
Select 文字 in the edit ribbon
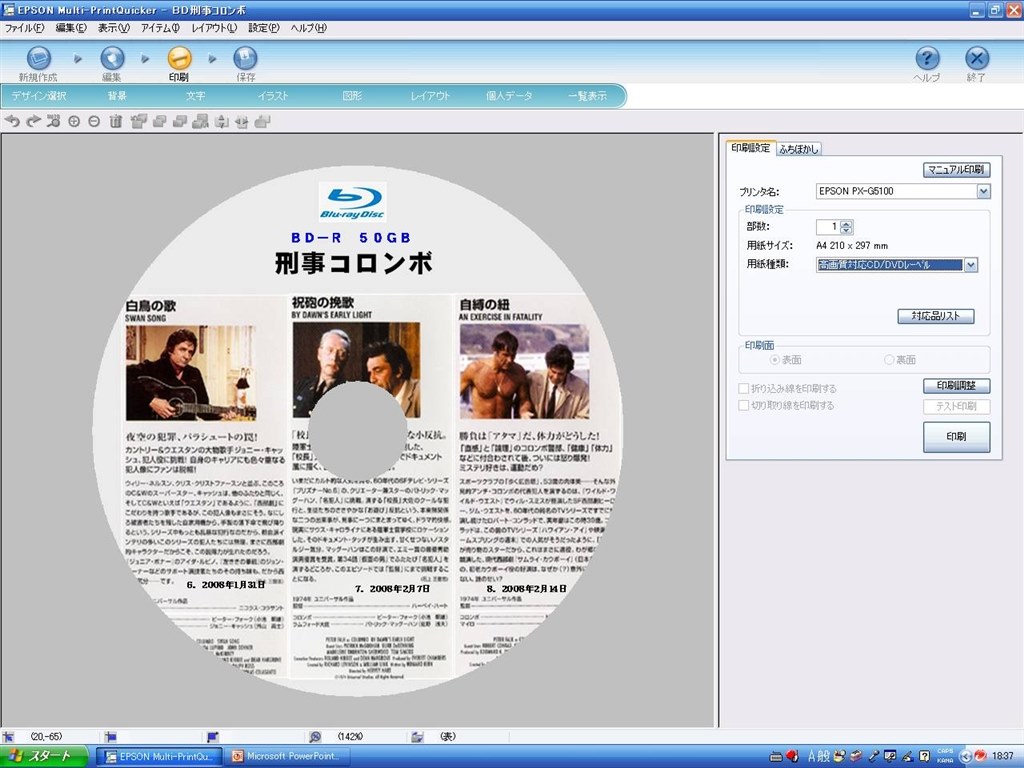click(x=195, y=96)
